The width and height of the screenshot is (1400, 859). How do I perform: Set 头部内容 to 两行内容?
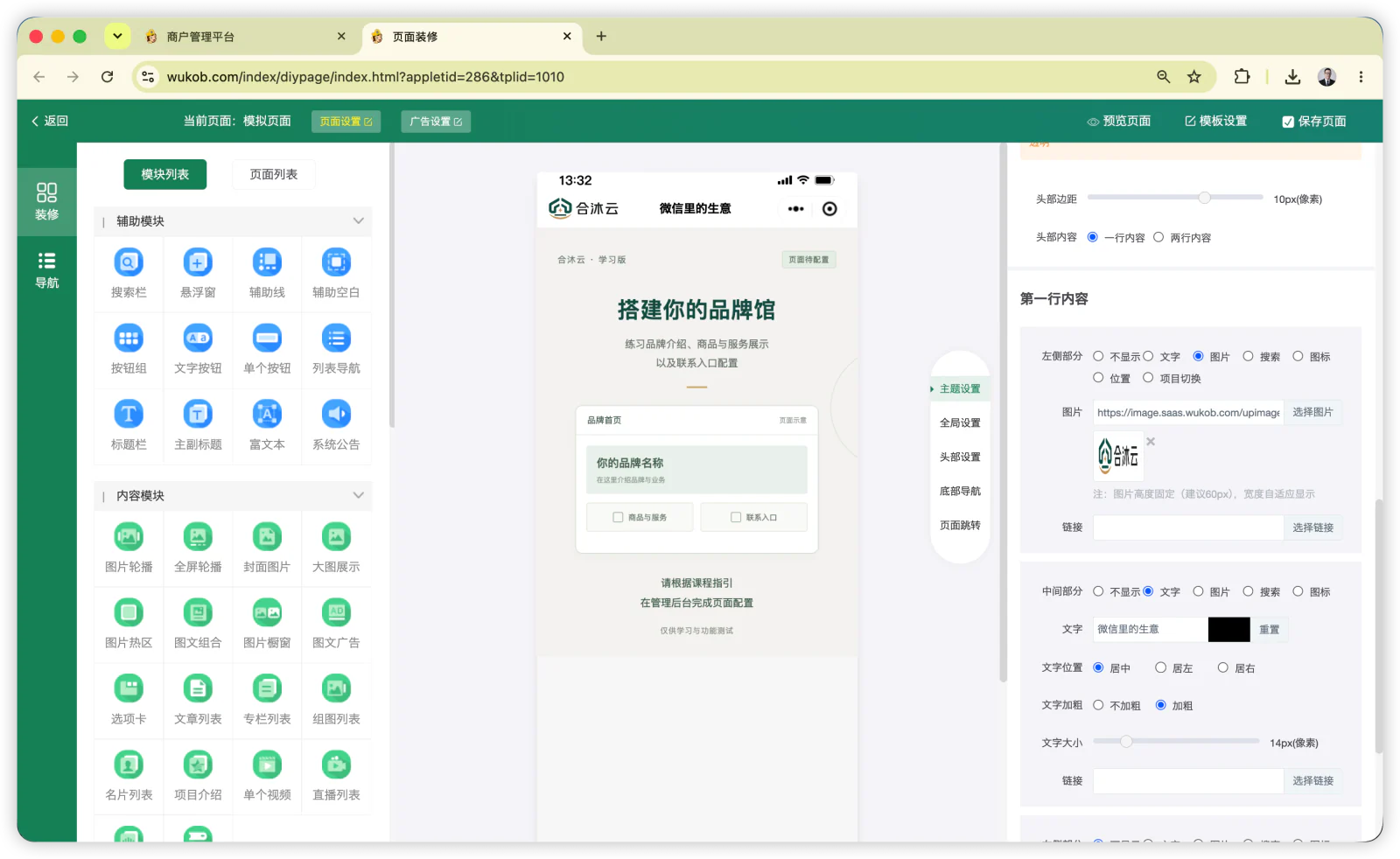1158,237
